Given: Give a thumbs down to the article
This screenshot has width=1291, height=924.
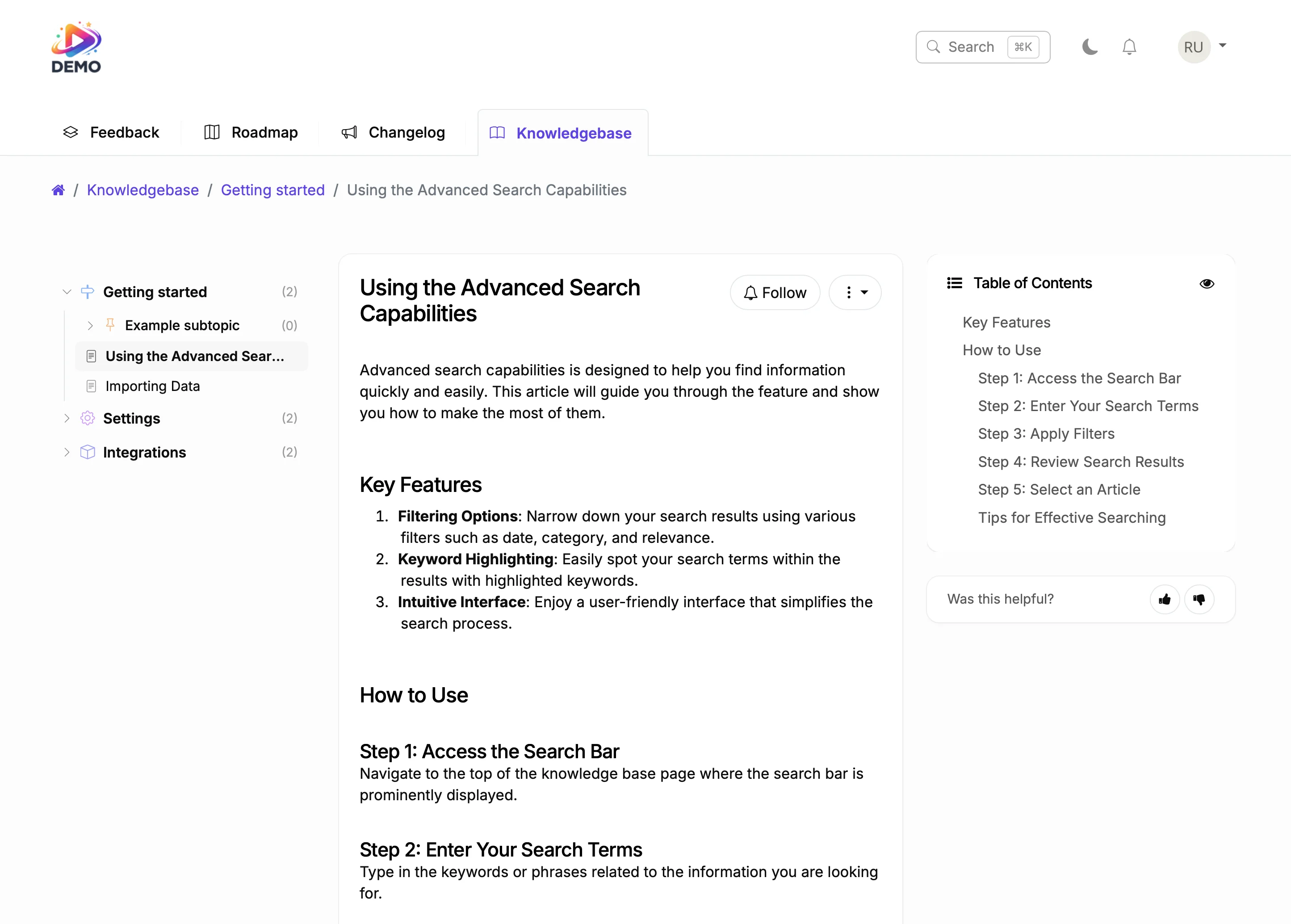Looking at the screenshot, I should pyautogui.click(x=1200, y=599).
